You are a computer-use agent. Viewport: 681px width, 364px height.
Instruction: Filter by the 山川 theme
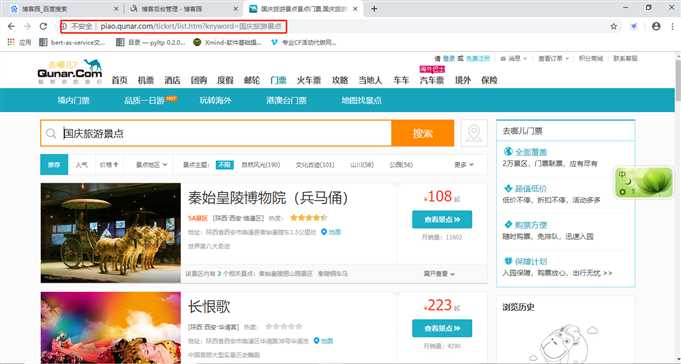[362, 165]
